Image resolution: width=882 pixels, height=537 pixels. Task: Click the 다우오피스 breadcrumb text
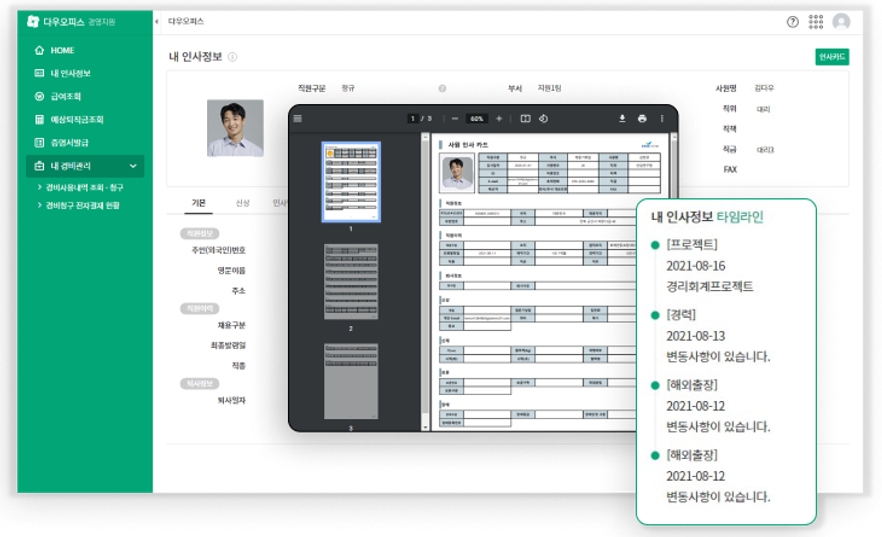186,21
